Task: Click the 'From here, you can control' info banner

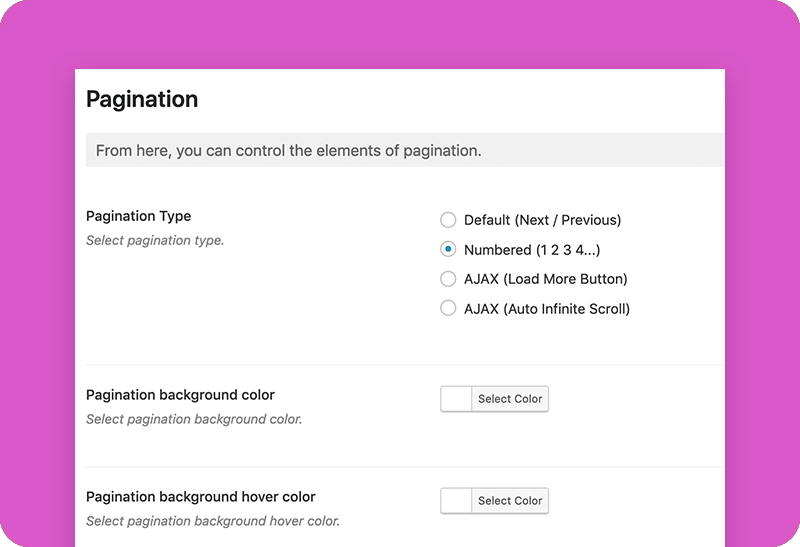Action: tap(405, 150)
